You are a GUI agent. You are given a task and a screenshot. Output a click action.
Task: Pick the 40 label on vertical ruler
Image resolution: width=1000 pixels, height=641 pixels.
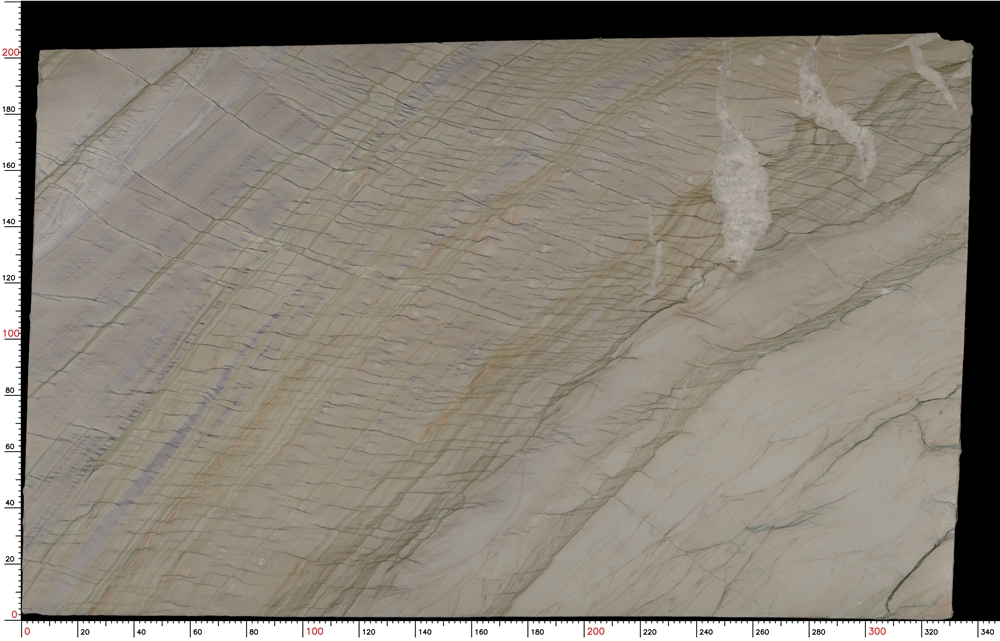click(11, 503)
